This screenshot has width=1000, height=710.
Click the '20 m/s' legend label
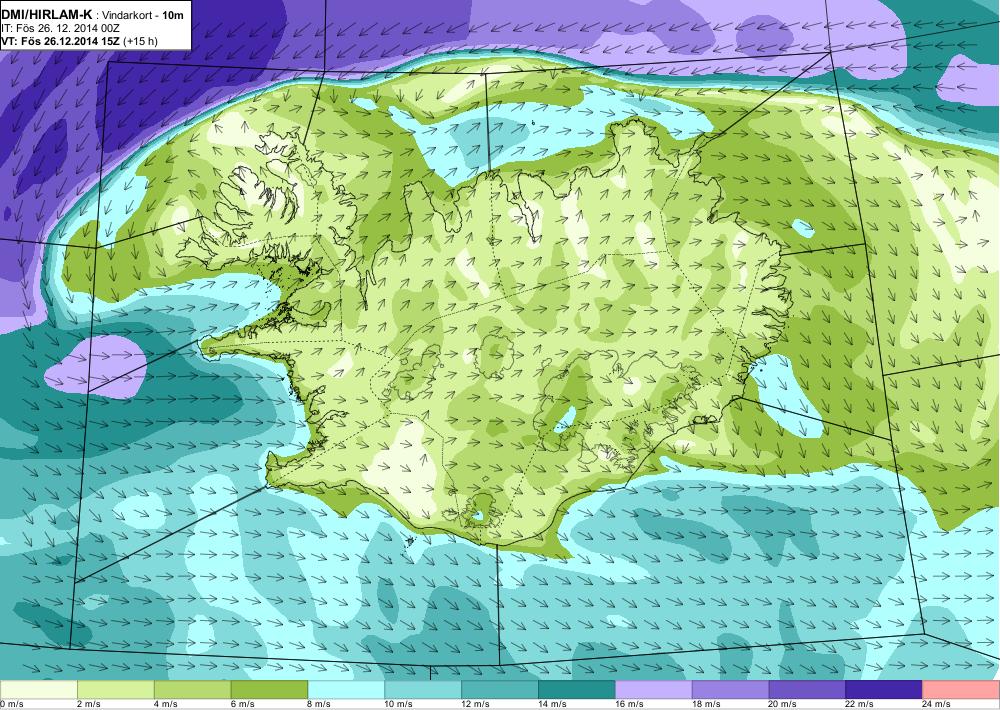(x=783, y=704)
